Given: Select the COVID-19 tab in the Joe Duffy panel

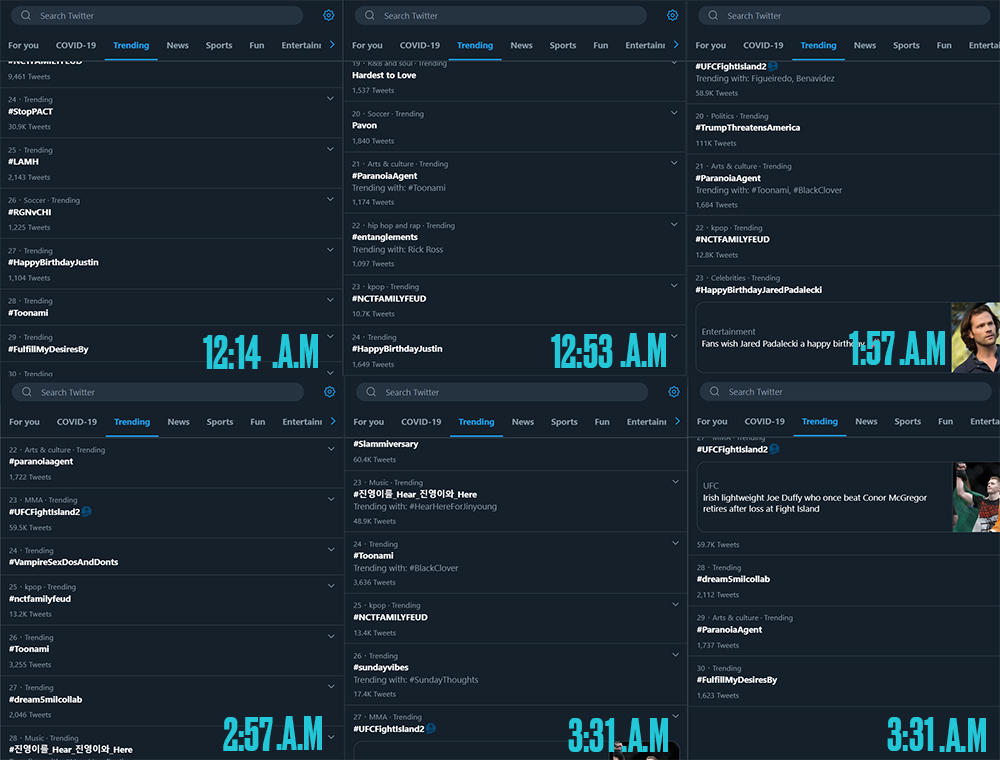Looking at the screenshot, I should pyautogui.click(x=765, y=421).
